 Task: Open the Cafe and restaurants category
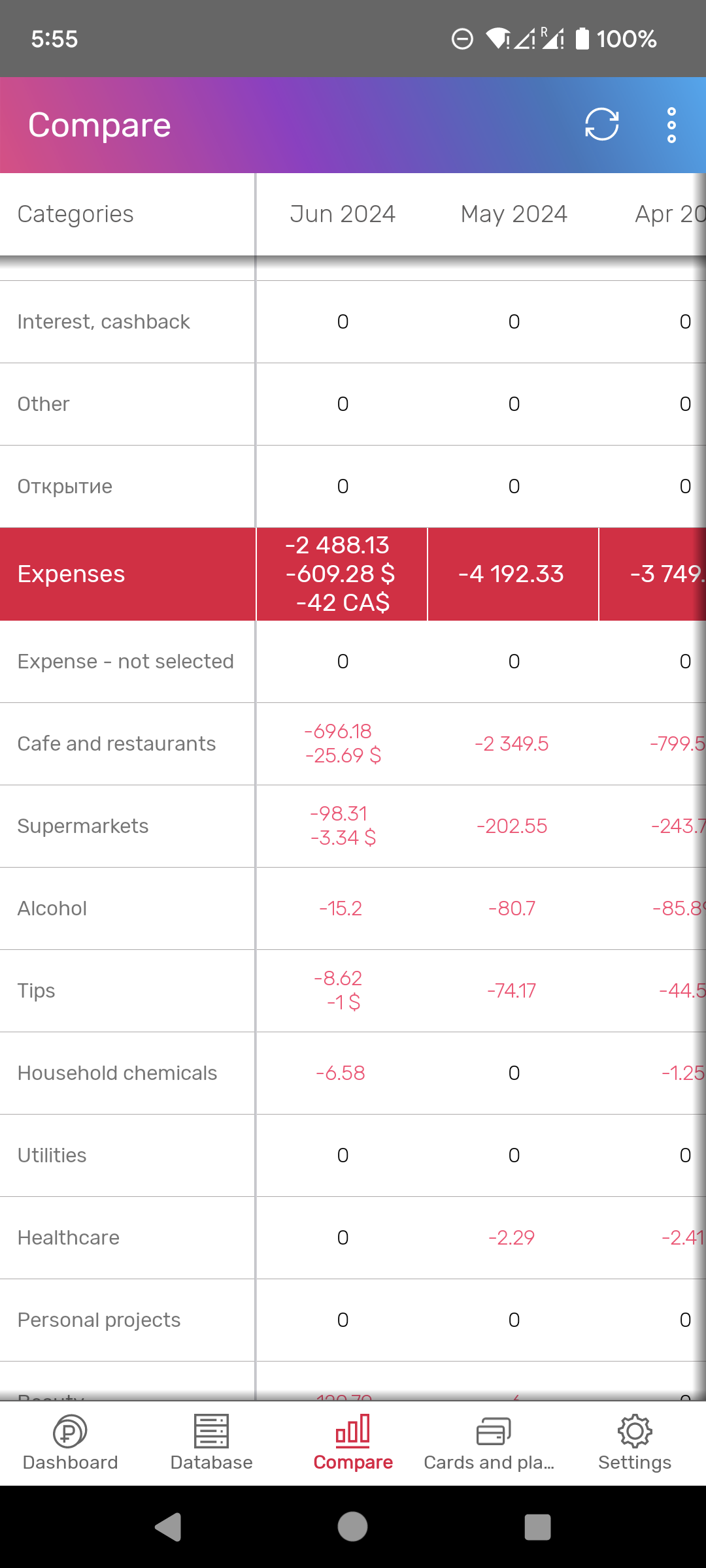[116, 744]
